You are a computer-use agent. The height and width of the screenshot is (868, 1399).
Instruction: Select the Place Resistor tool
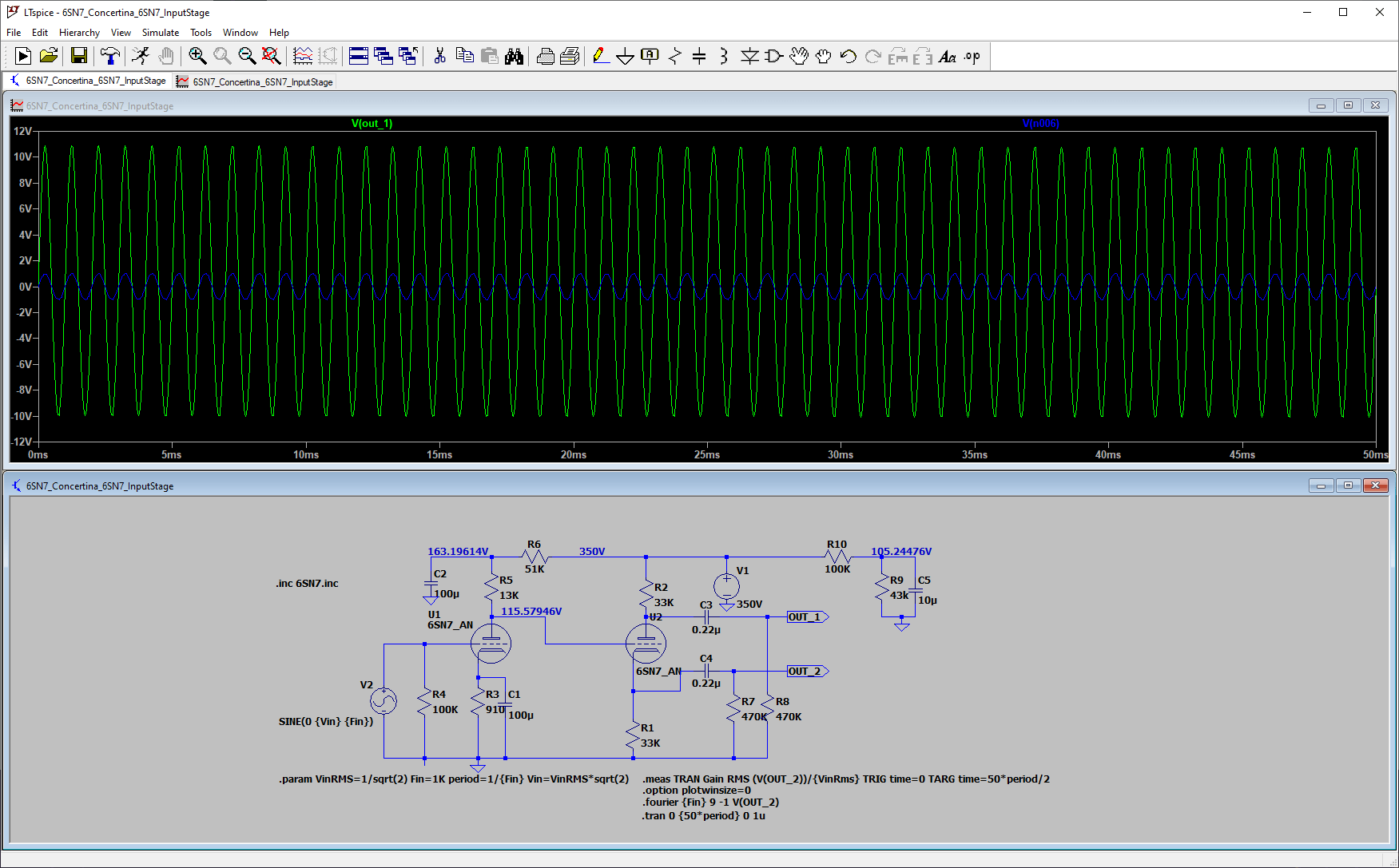coord(675,56)
